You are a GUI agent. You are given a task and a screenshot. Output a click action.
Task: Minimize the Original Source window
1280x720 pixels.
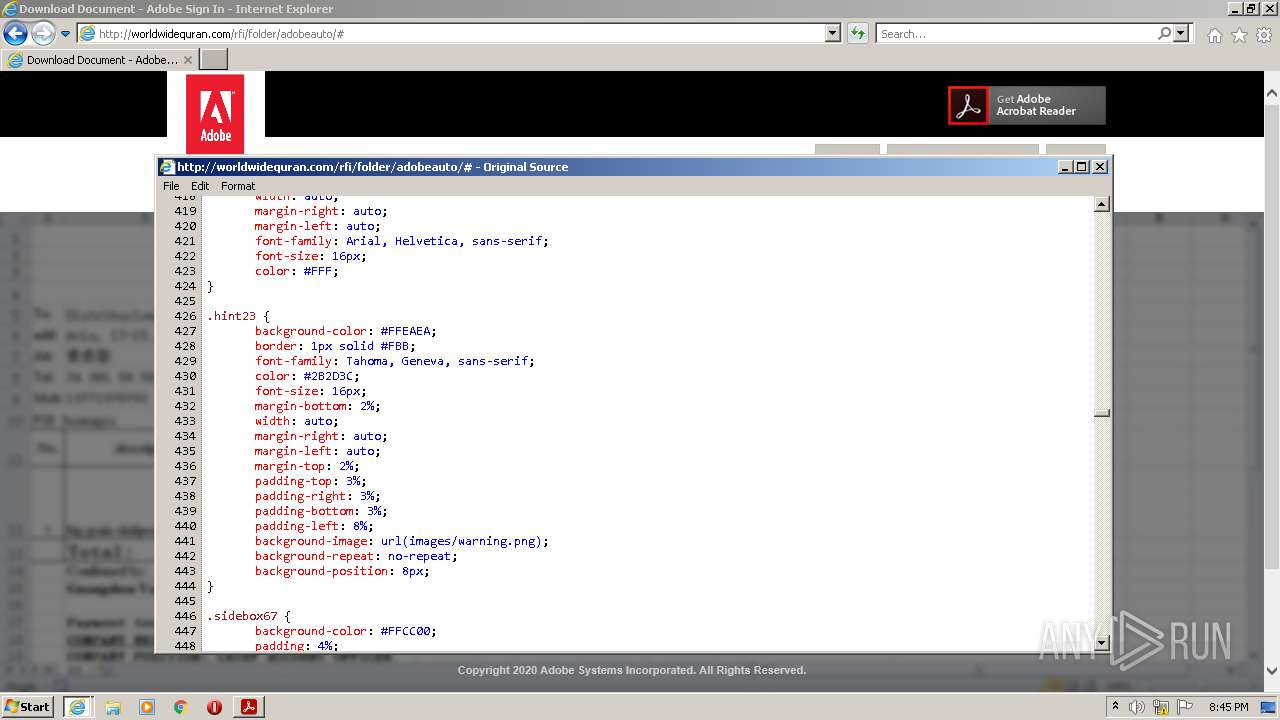(x=1066, y=167)
